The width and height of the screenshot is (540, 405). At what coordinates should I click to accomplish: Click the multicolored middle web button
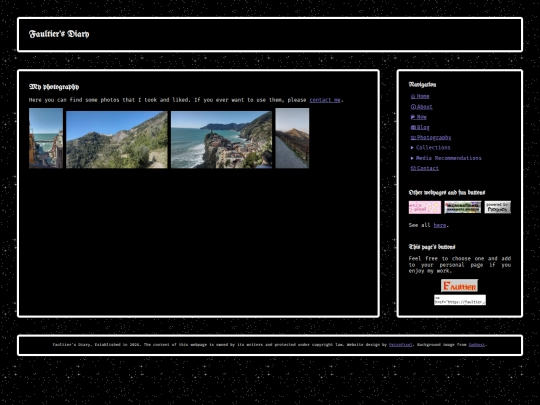click(463, 207)
